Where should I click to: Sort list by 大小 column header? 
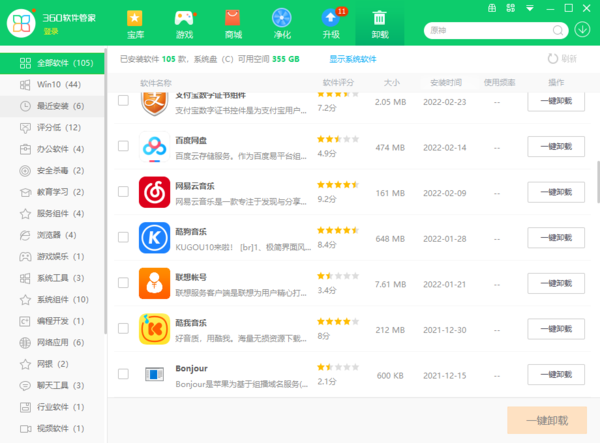(x=391, y=82)
